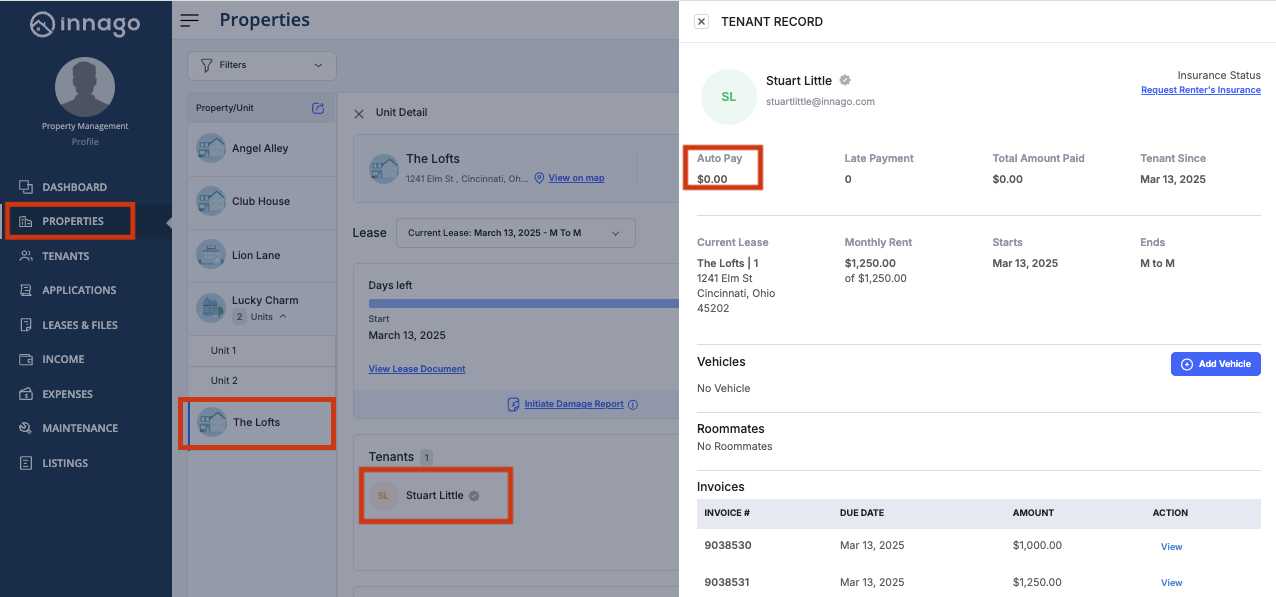
Task: Collapse the Lucky Charm units list
Action: click(283, 317)
